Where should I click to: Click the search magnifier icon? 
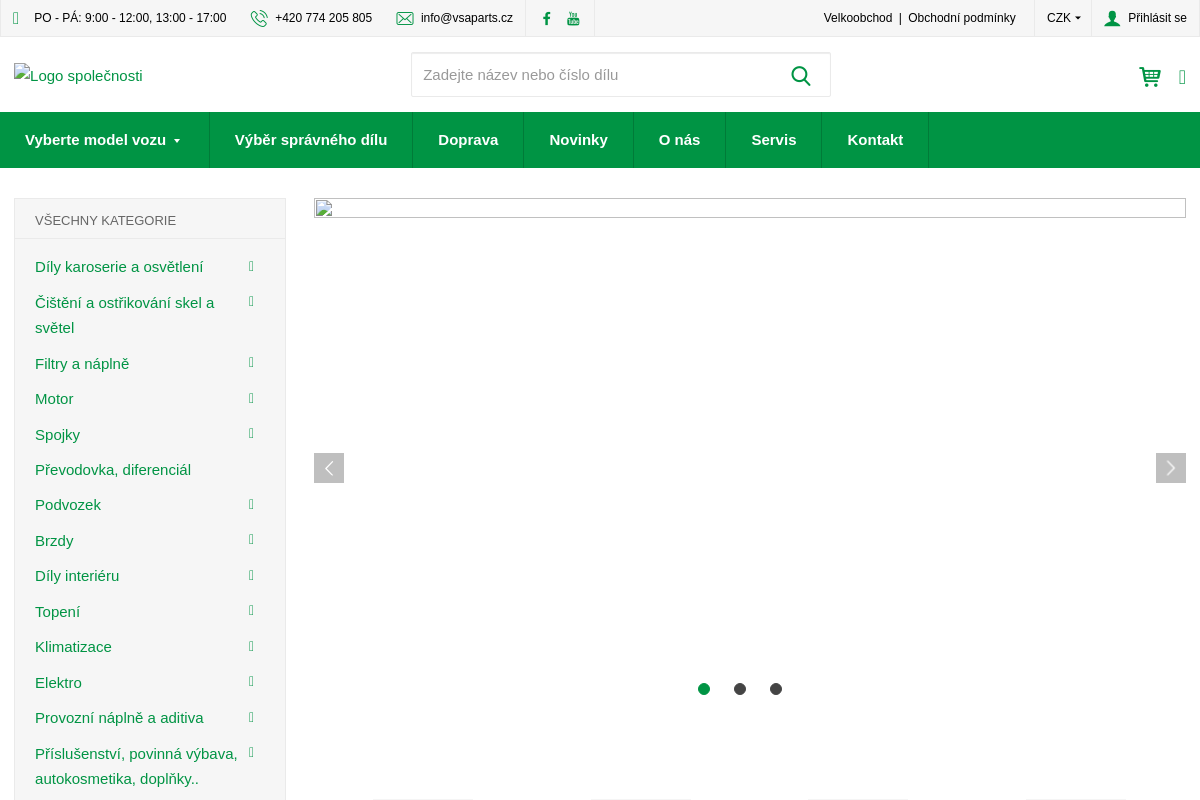800,76
